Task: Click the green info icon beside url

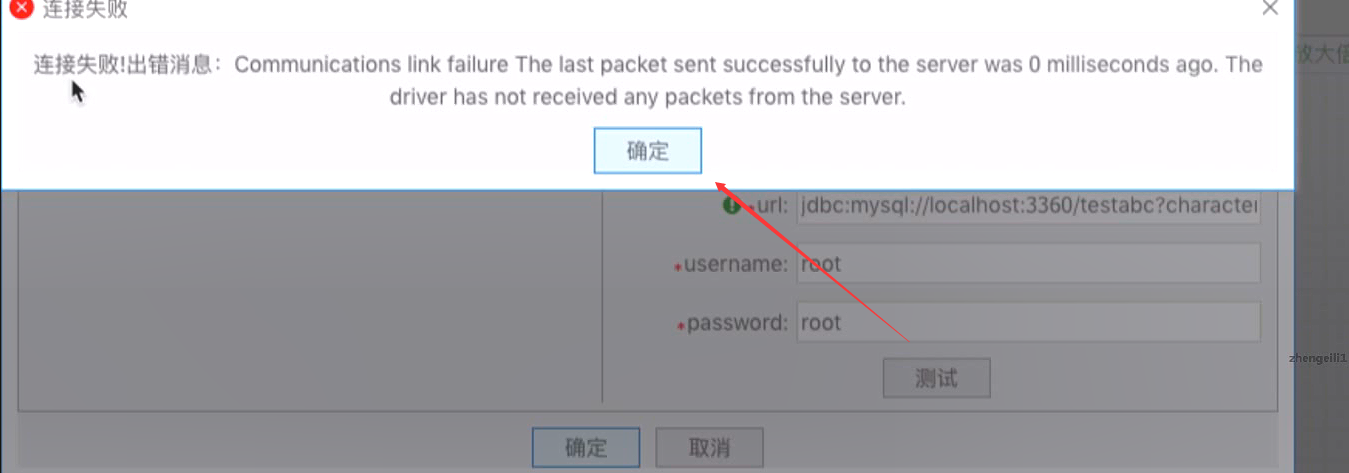Action: point(732,205)
